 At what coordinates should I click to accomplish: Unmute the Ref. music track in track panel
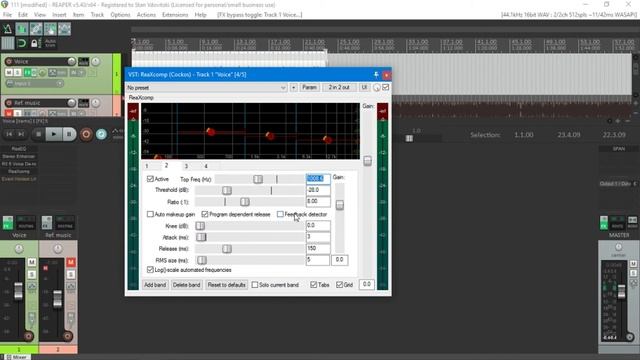click(x=9, y=113)
